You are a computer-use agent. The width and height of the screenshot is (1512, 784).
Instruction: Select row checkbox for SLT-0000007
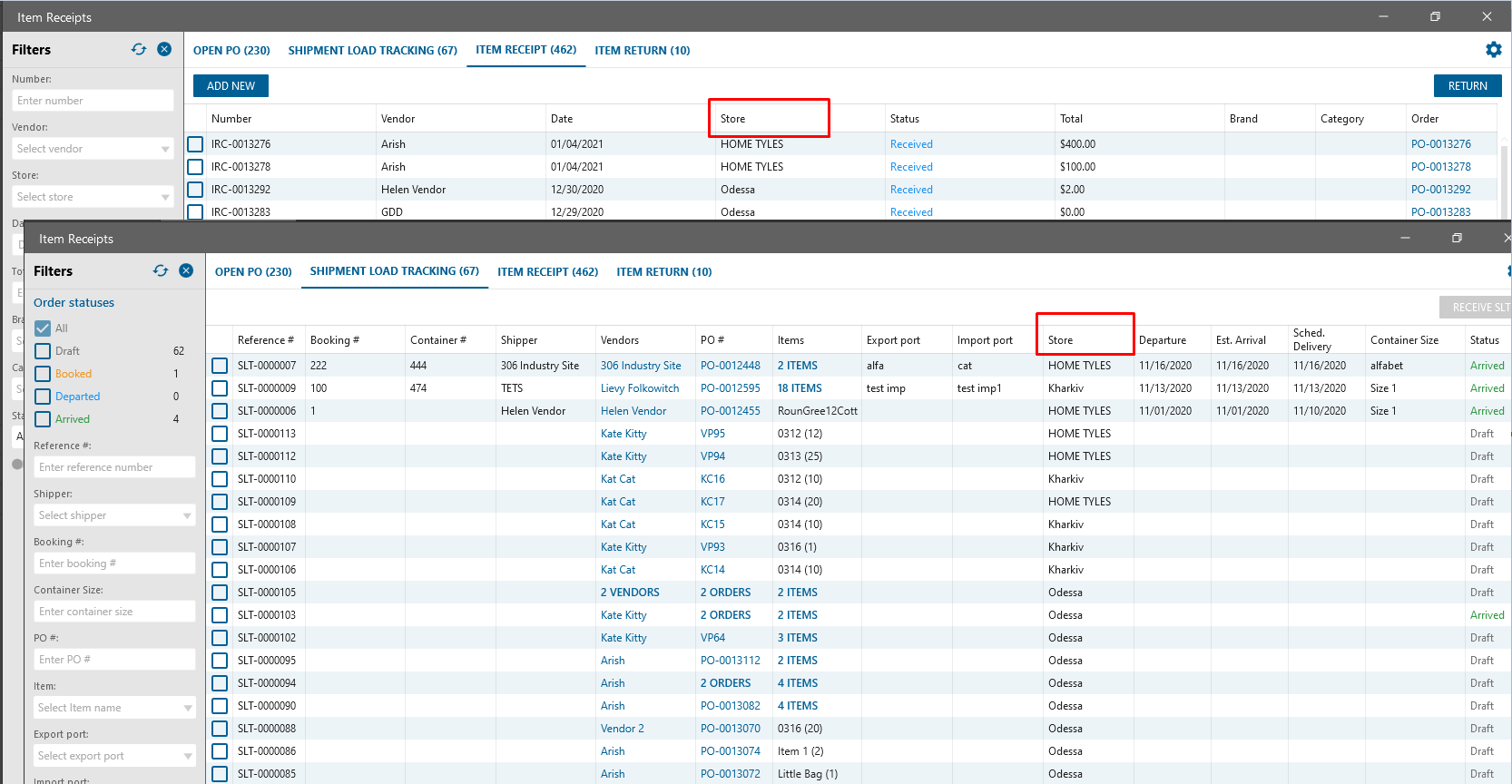[220, 366]
